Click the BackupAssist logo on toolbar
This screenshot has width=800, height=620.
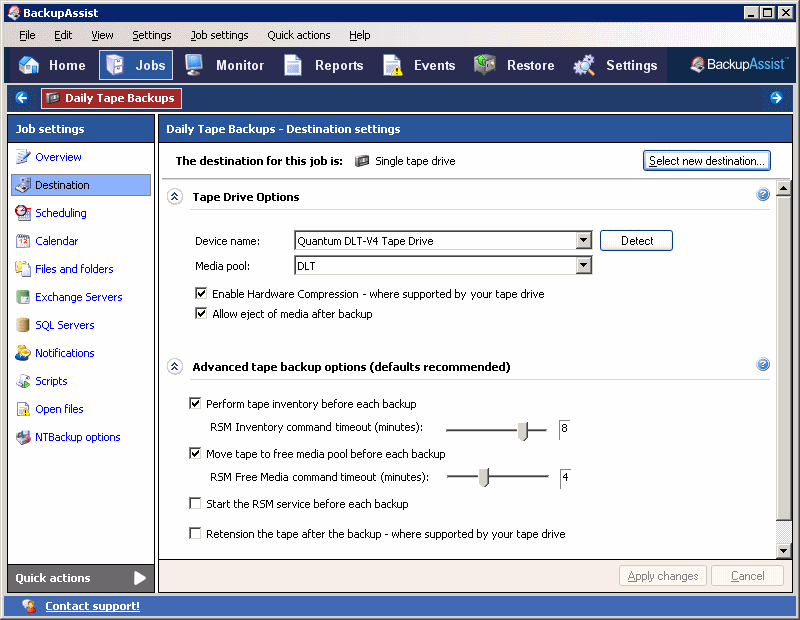(x=739, y=65)
